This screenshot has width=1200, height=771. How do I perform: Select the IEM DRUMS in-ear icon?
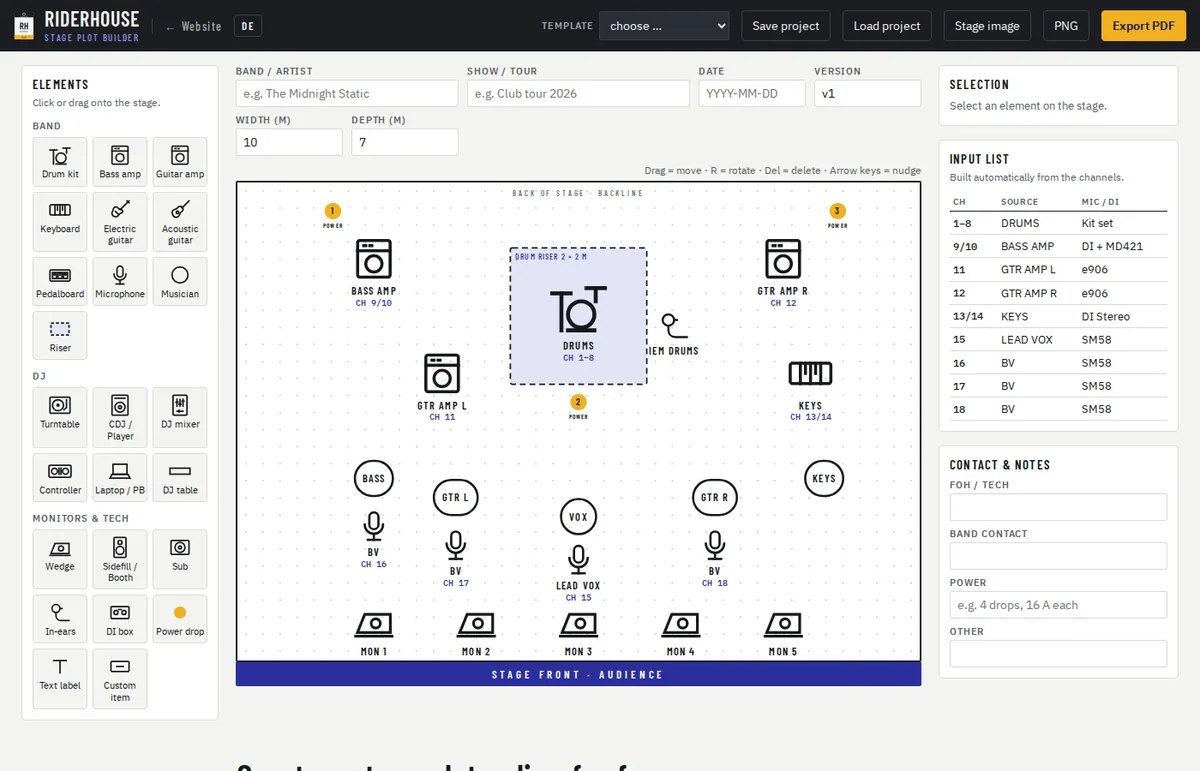tap(672, 327)
